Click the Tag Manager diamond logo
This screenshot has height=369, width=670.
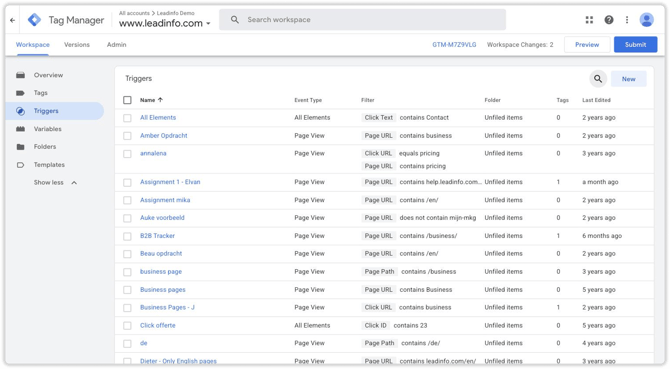pyautogui.click(x=34, y=20)
